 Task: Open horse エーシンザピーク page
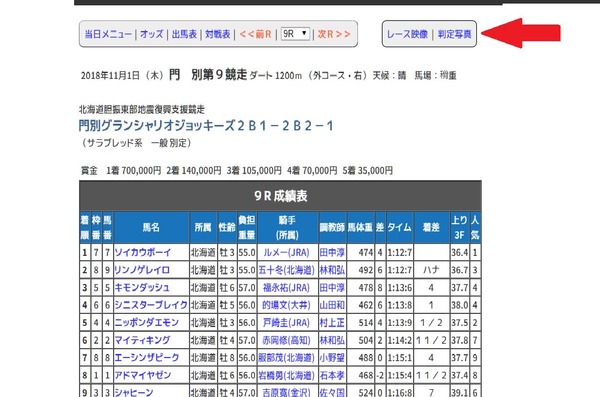click(147, 358)
